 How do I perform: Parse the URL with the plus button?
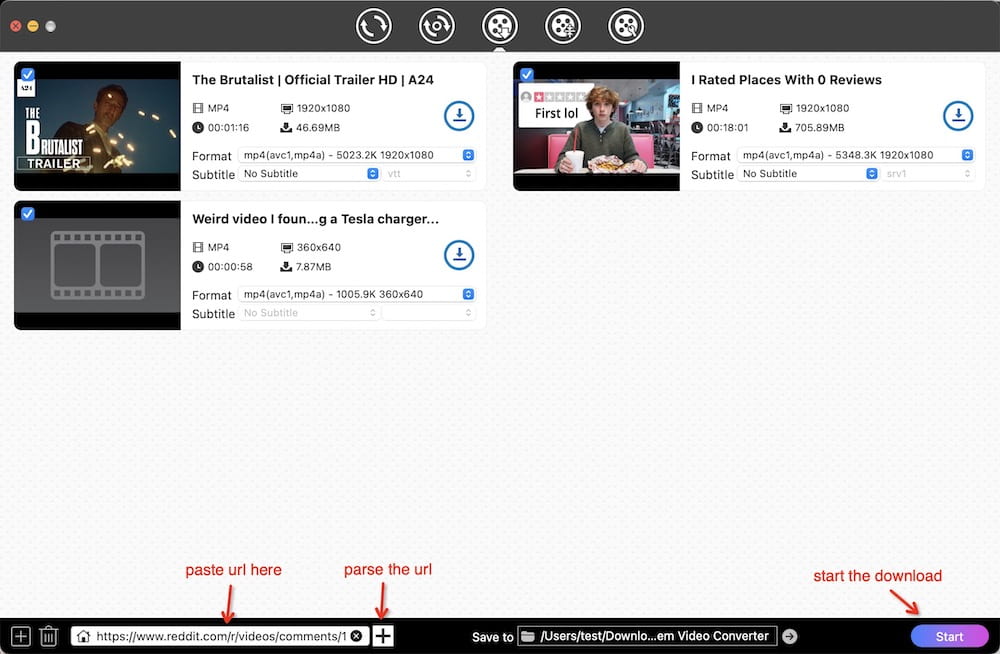383,636
